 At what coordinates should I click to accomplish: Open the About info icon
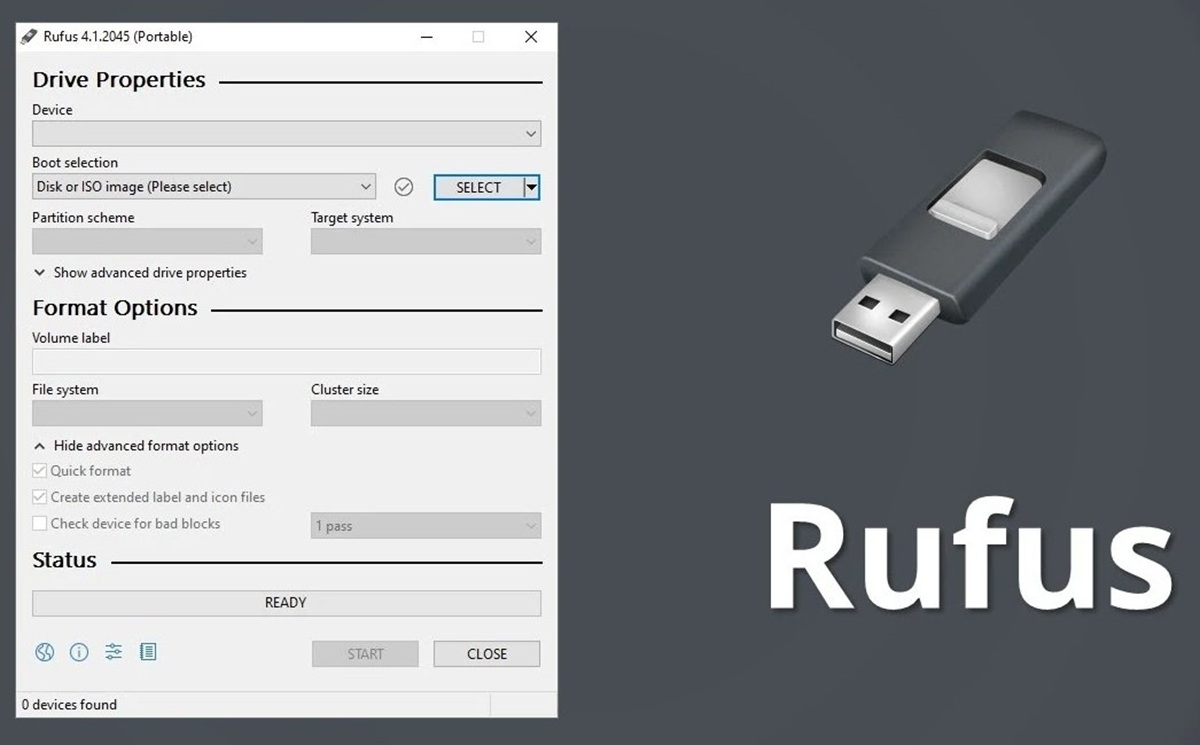click(x=79, y=653)
